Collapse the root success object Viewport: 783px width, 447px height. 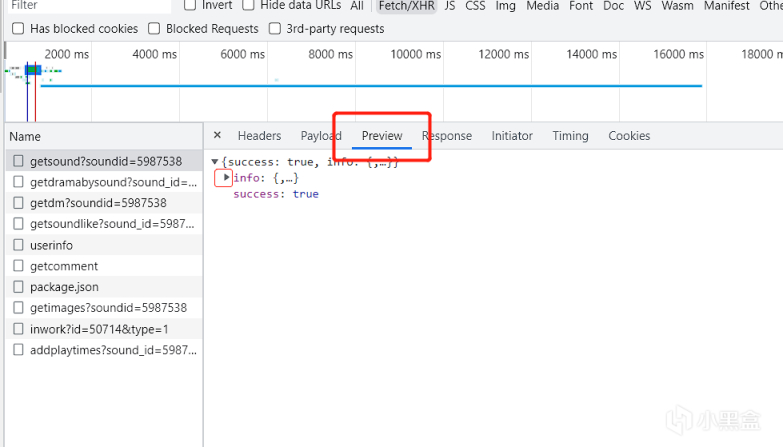point(215,161)
